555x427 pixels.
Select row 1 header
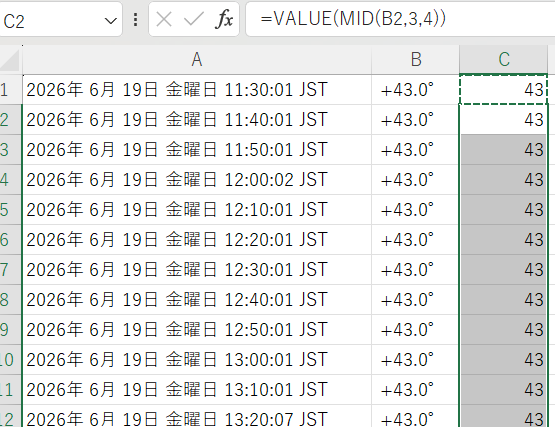pyautogui.click(x=11, y=90)
